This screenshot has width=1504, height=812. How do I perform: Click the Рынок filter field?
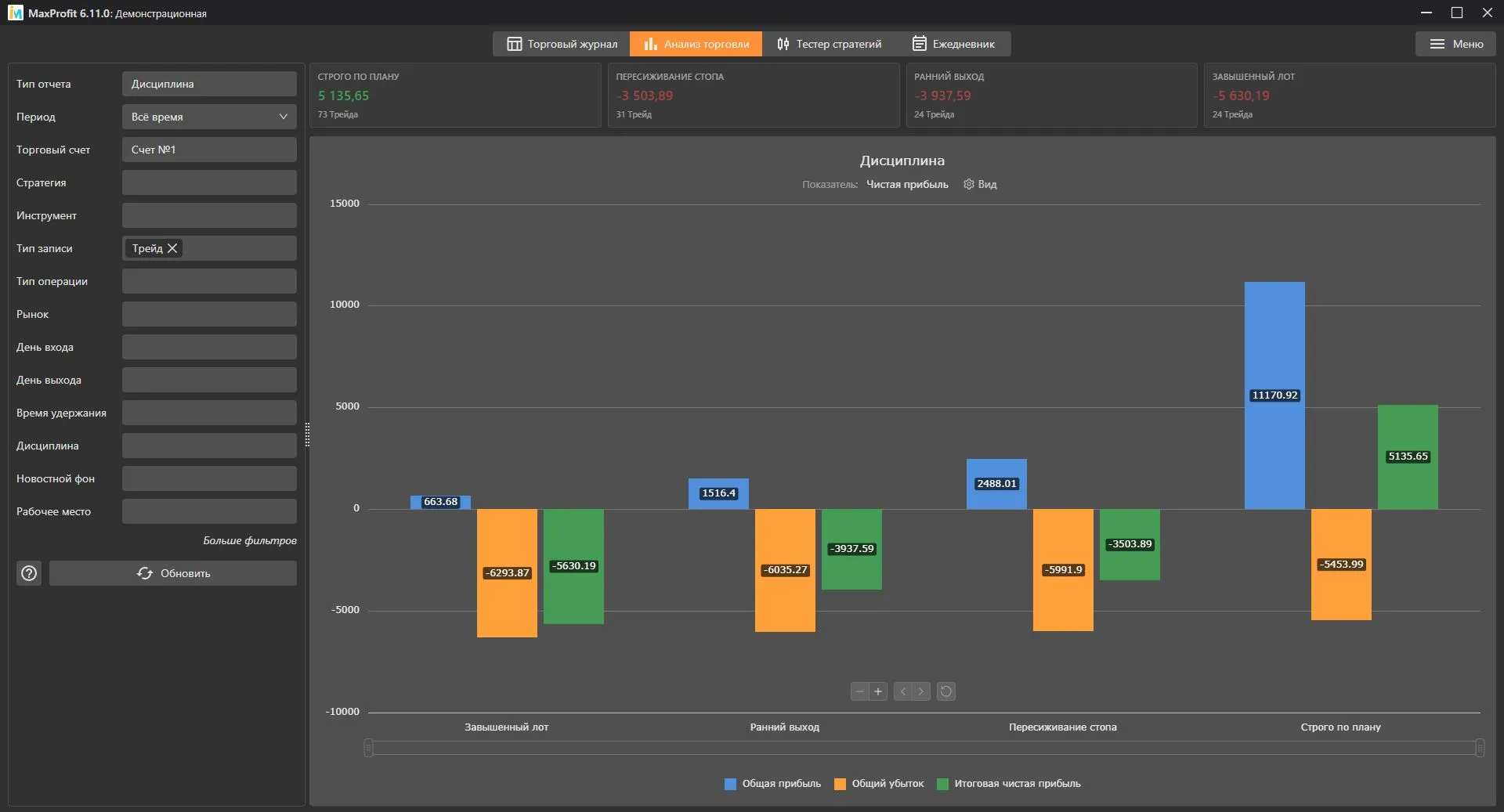(209, 314)
